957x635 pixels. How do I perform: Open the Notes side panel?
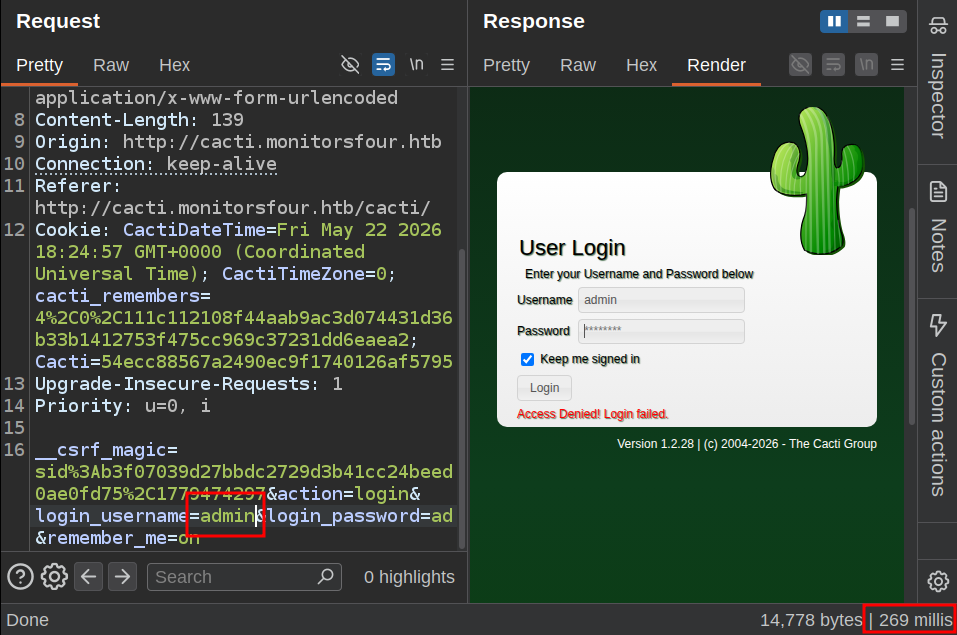[937, 229]
